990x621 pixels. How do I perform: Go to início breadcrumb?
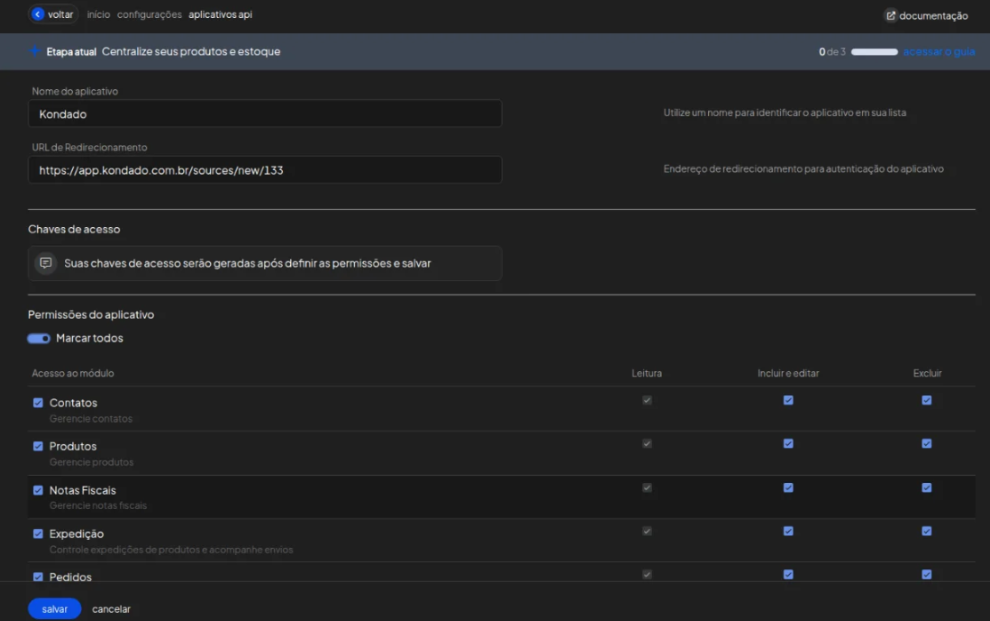tap(98, 15)
